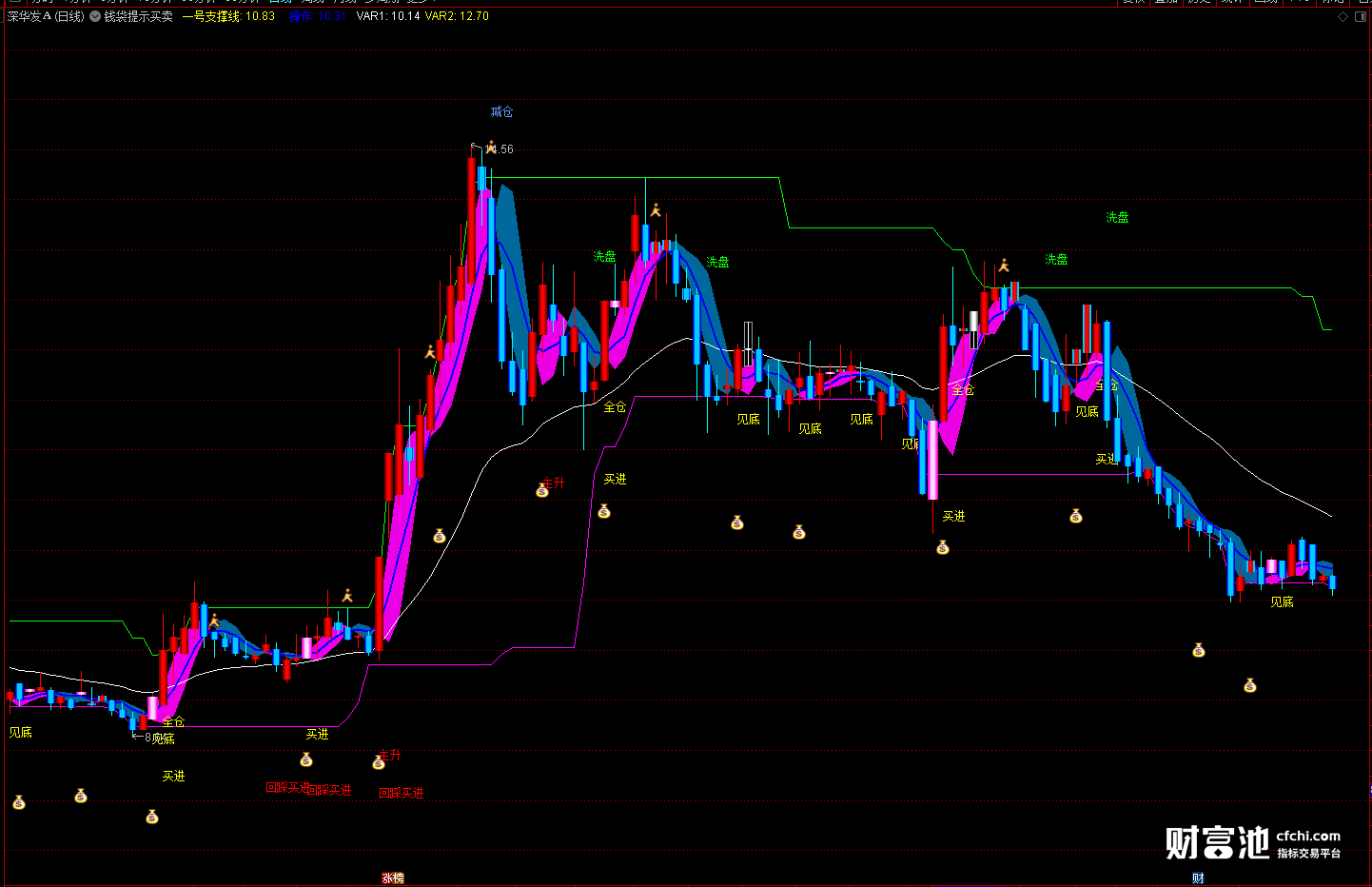This screenshot has height=887, width=1372.
Task: Click the right-hand 回踩买进 label
Action: click(x=402, y=794)
